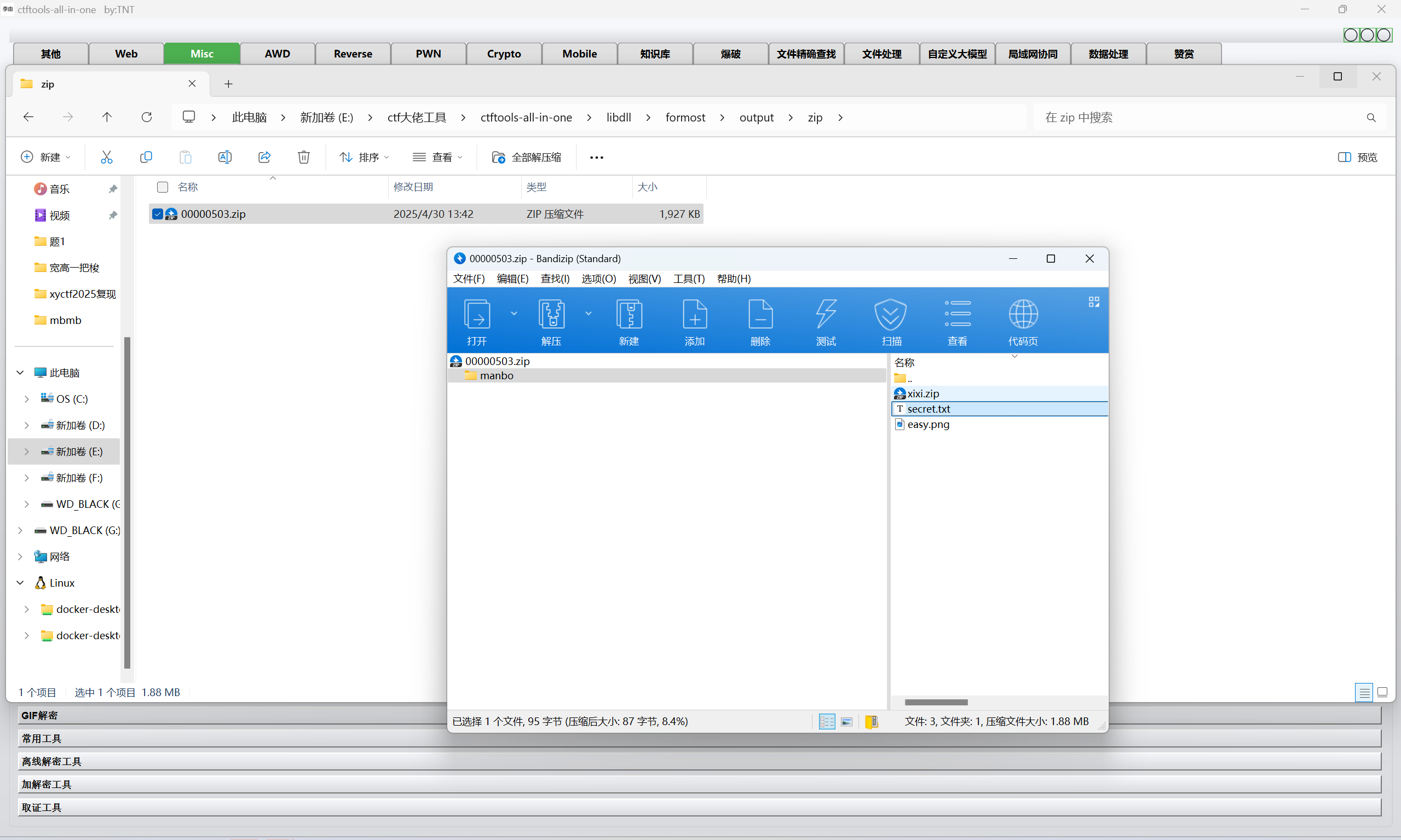Toggle the select-all checkbox in name header
Viewport: 1401px width, 840px height.
tap(163, 187)
